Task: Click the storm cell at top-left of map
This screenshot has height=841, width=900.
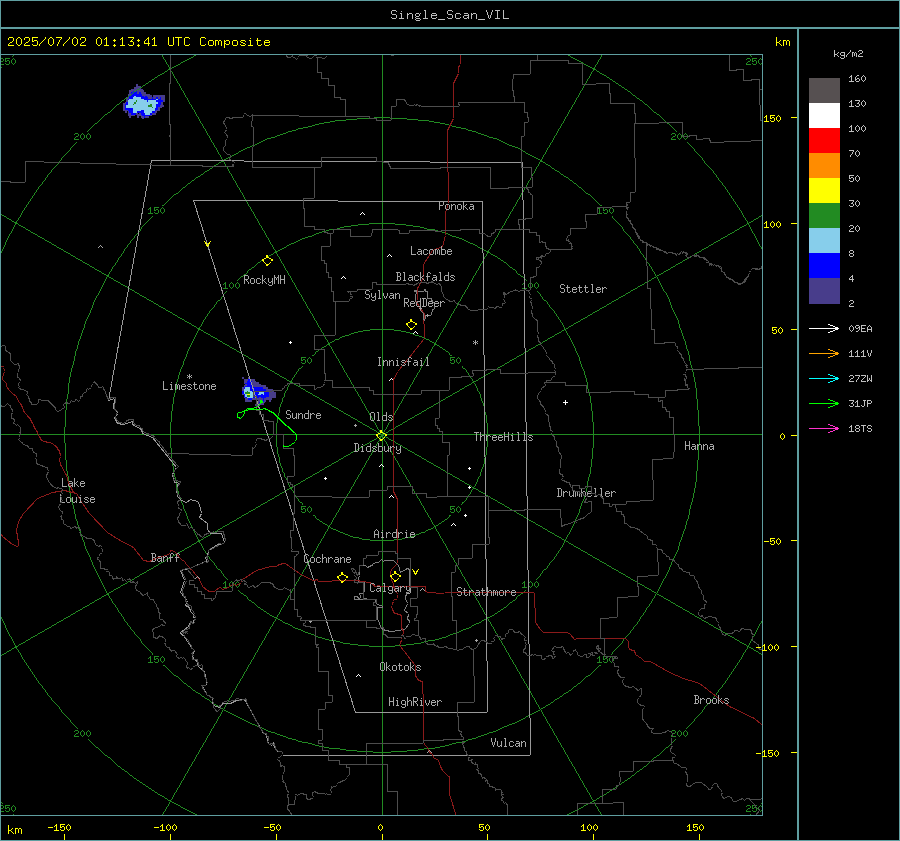Action: click(143, 103)
